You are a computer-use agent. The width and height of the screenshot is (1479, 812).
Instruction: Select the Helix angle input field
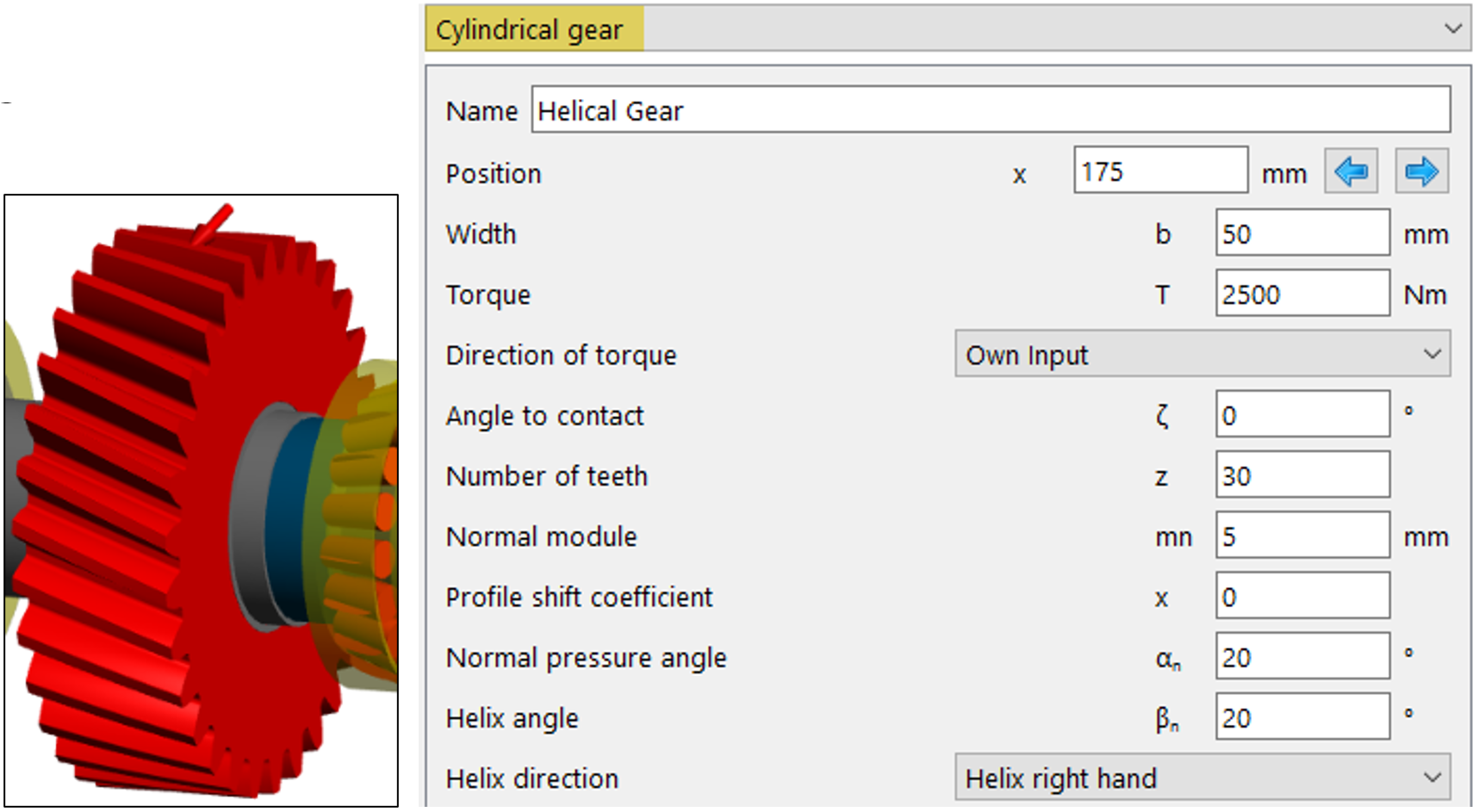1302,716
